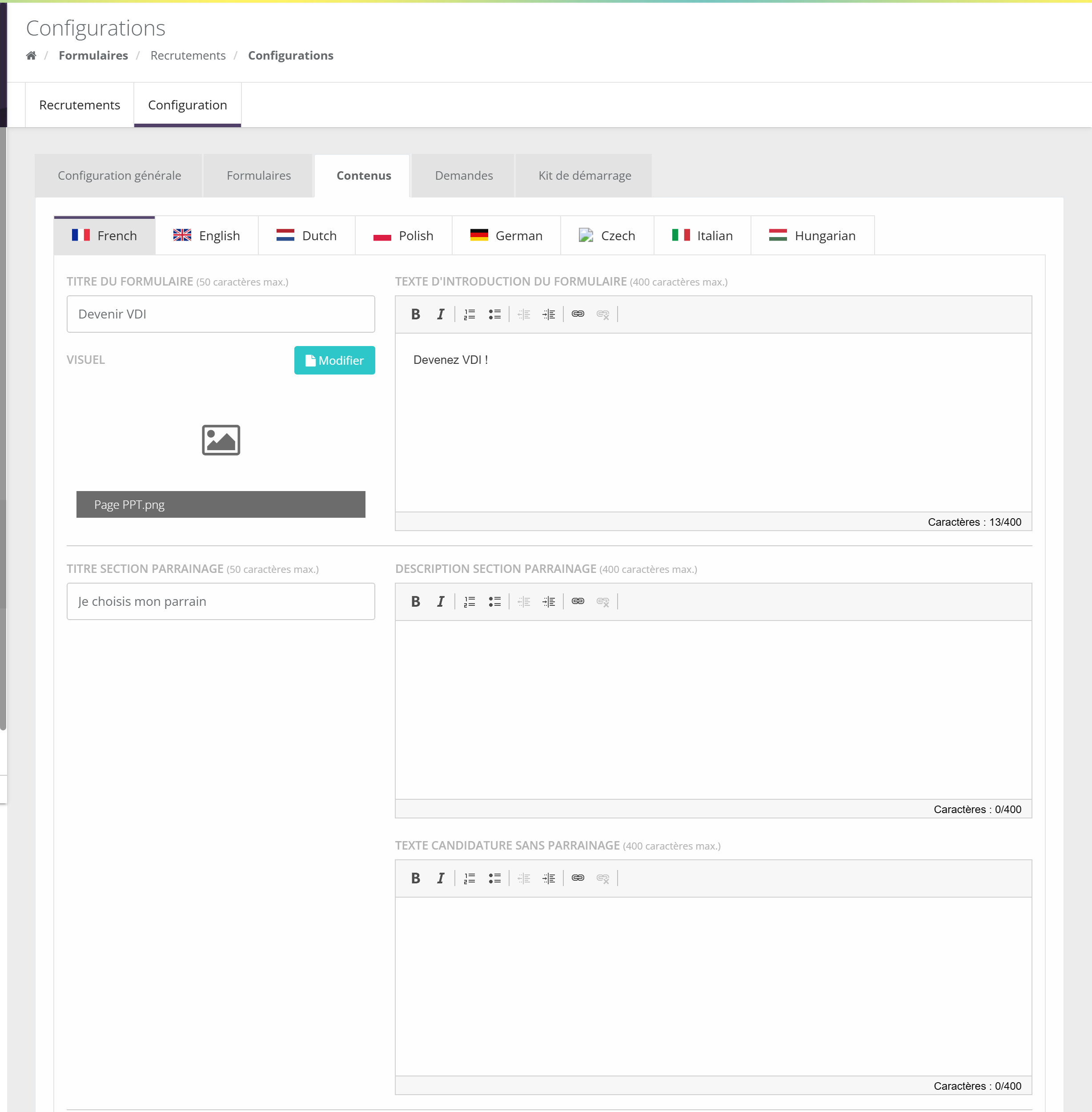
Task: Switch to the Recrutements top tab
Action: 80,105
